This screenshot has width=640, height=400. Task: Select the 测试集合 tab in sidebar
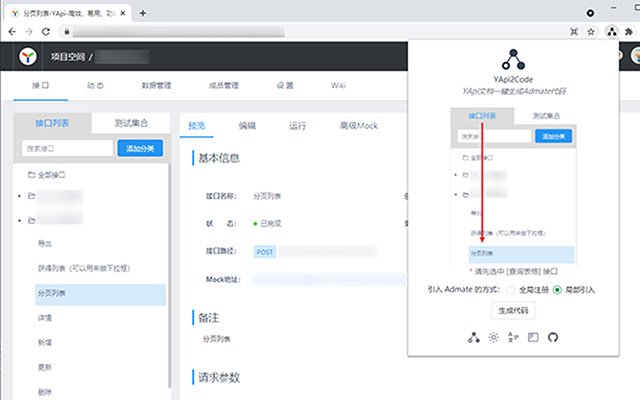tap(131, 123)
